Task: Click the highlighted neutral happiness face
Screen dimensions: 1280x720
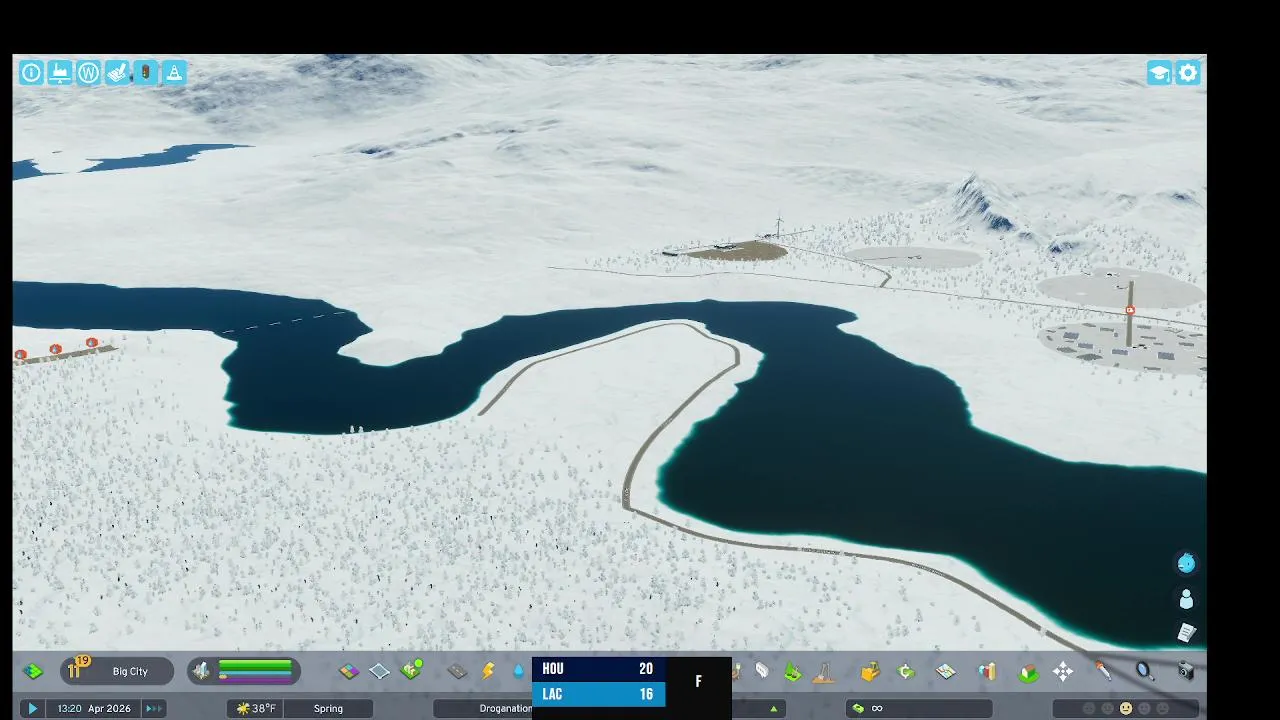Action: [x=1126, y=708]
